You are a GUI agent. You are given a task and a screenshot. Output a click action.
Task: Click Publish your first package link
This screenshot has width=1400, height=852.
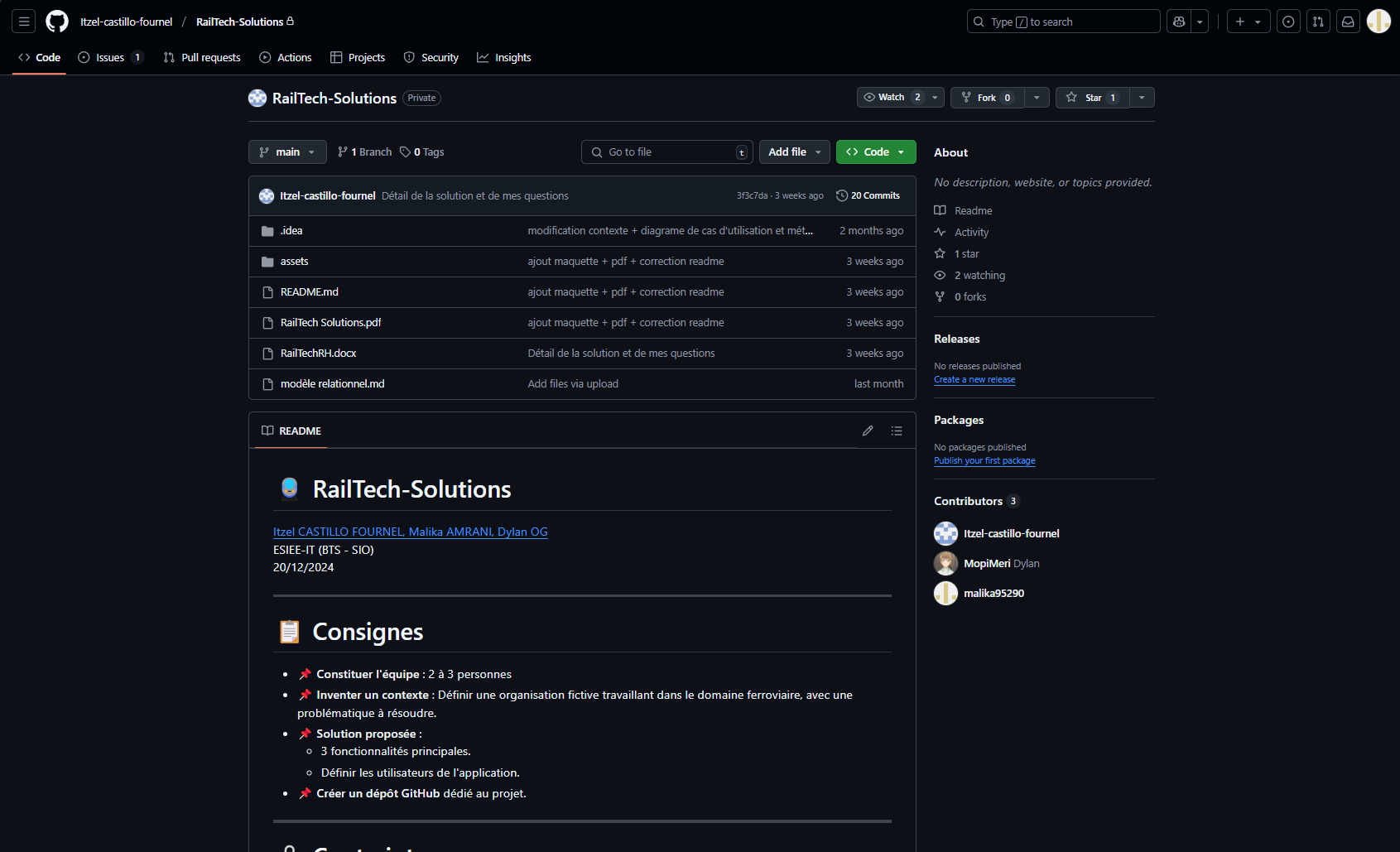[x=984, y=461]
